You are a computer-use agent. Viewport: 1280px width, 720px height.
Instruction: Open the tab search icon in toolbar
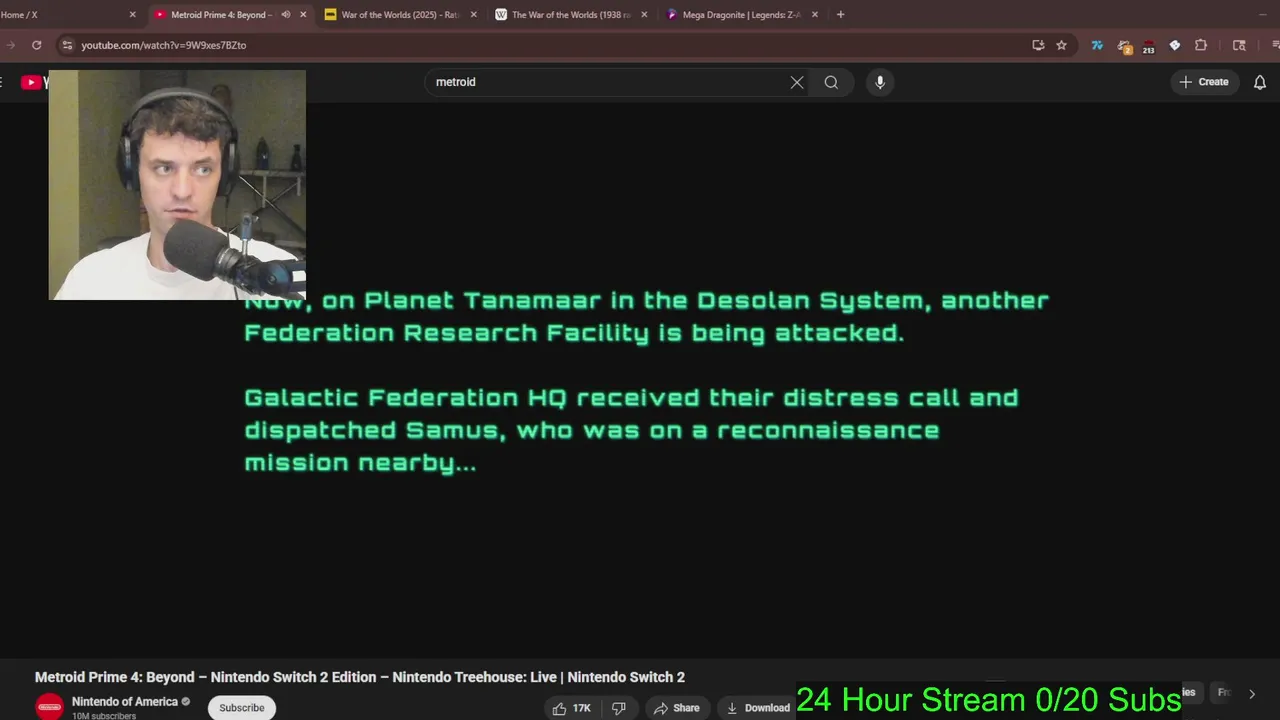click(1239, 45)
